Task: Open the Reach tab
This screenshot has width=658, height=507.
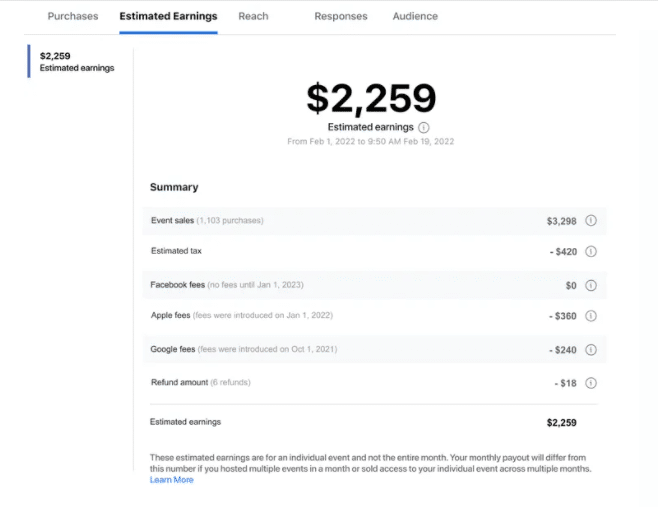Action: pyautogui.click(x=253, y=16)
